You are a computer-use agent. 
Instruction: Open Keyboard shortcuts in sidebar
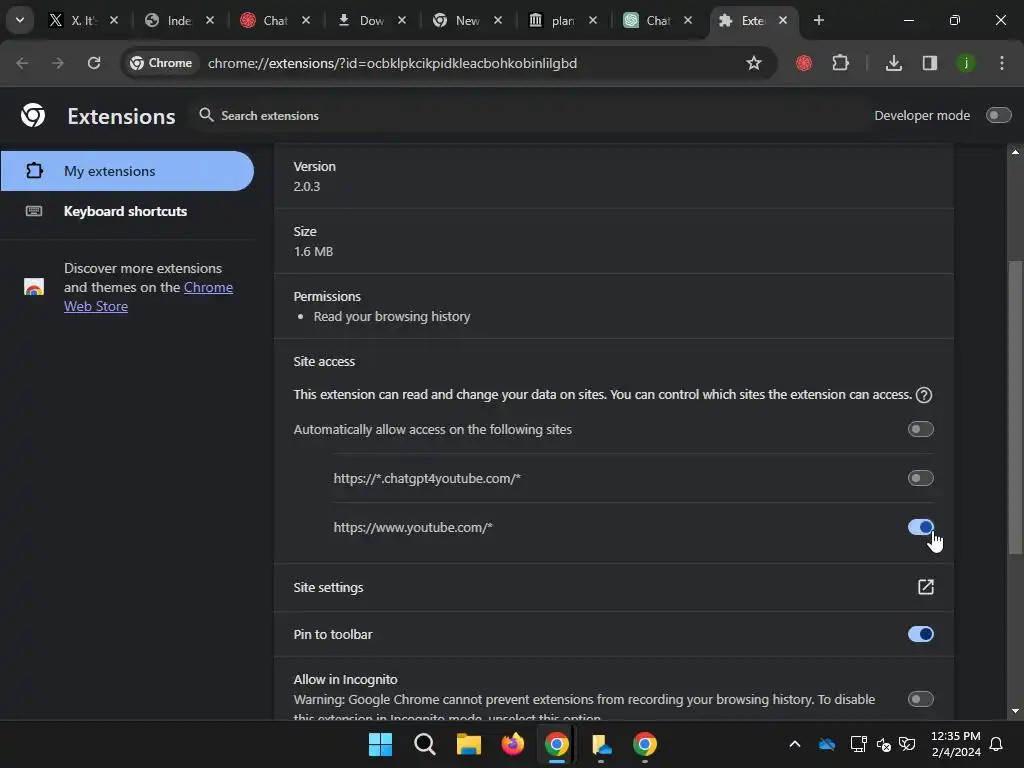[127, 211]
